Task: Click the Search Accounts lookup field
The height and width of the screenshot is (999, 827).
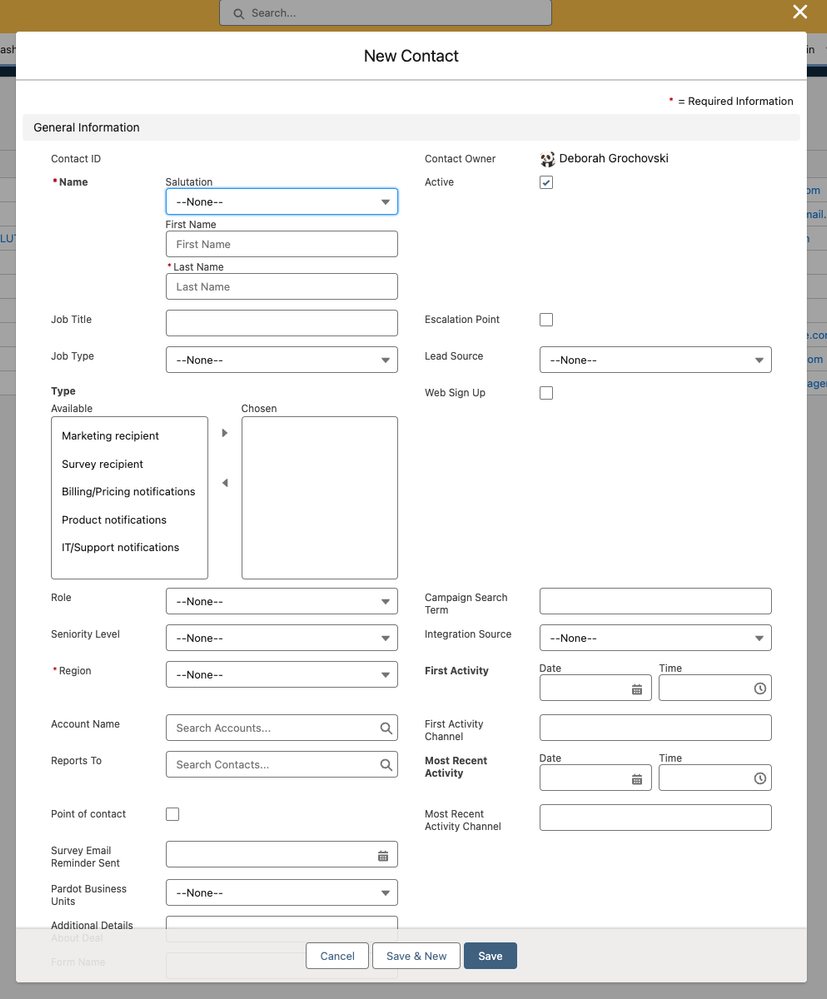Action: coord(282,728)
